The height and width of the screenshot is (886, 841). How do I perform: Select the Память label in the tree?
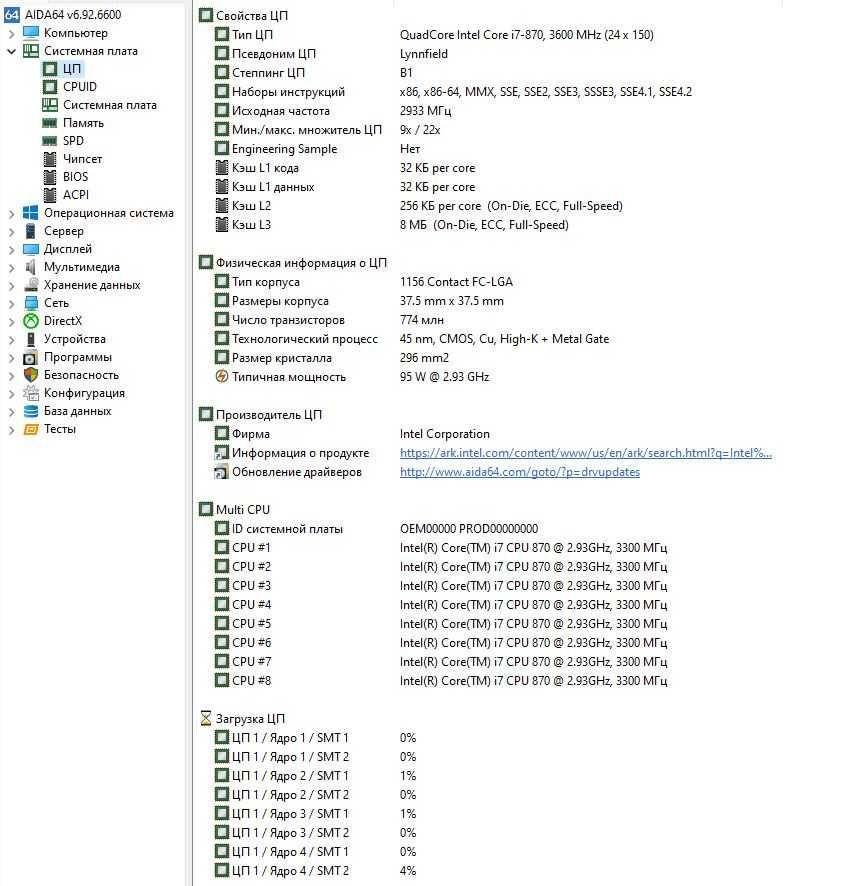pyautogui.click(x=84, y=123)
